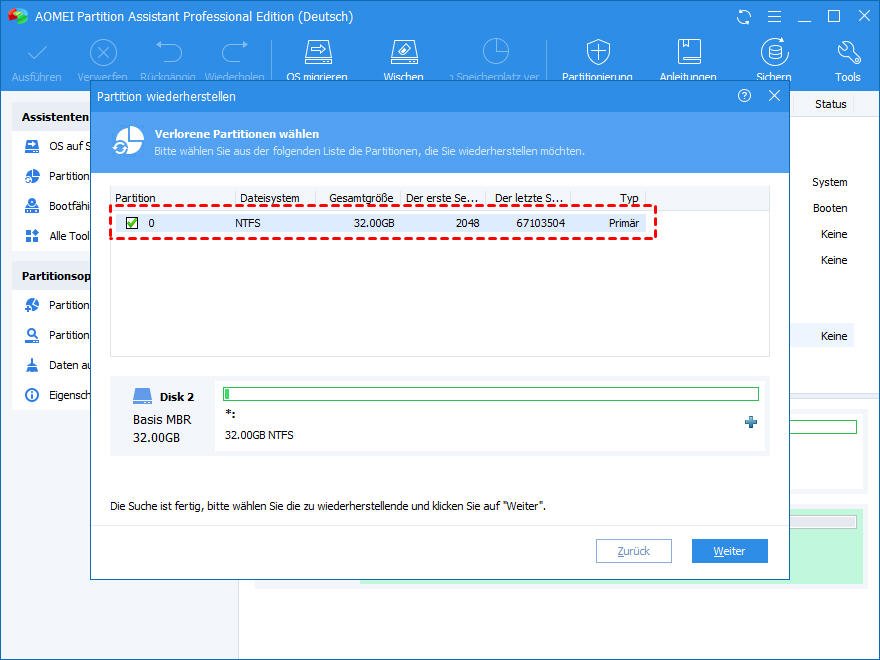The width and height of the screenshot is (880, 660).
Task: Click the Disk 2 label
Action: tap(177, 397)
